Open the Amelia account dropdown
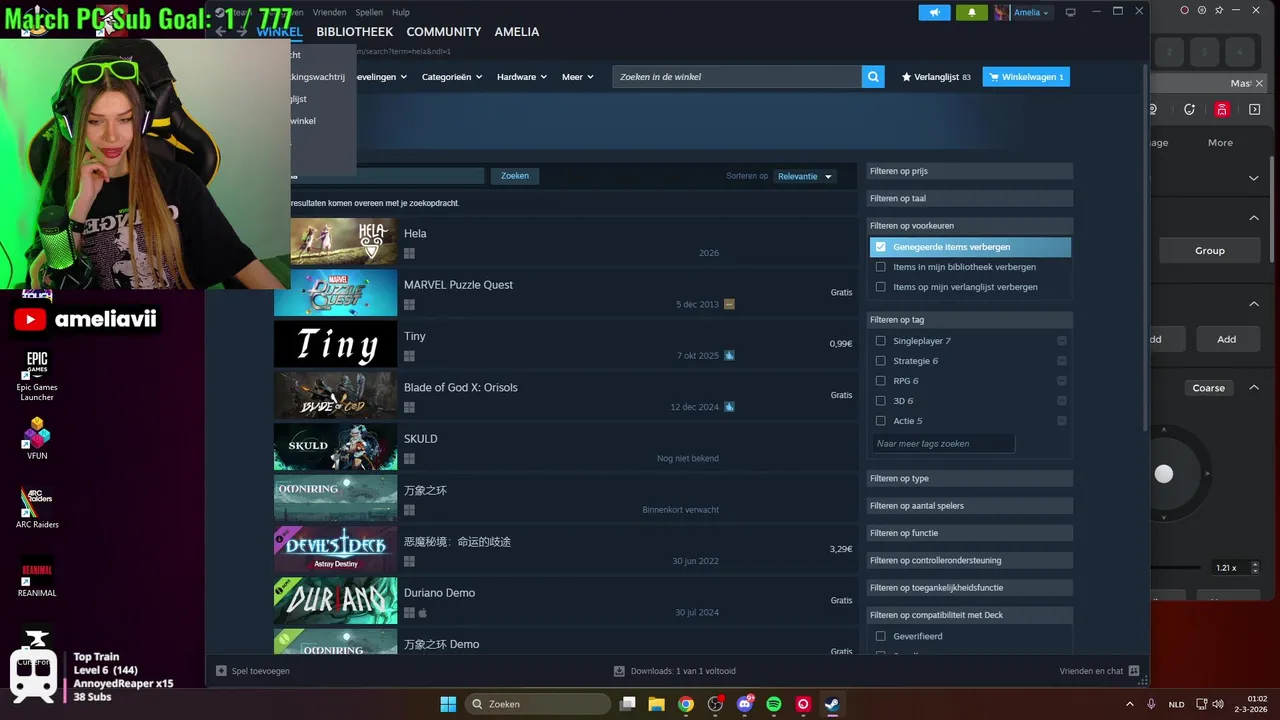This screenshot has height=720, width=1280. pos(1031,12)
